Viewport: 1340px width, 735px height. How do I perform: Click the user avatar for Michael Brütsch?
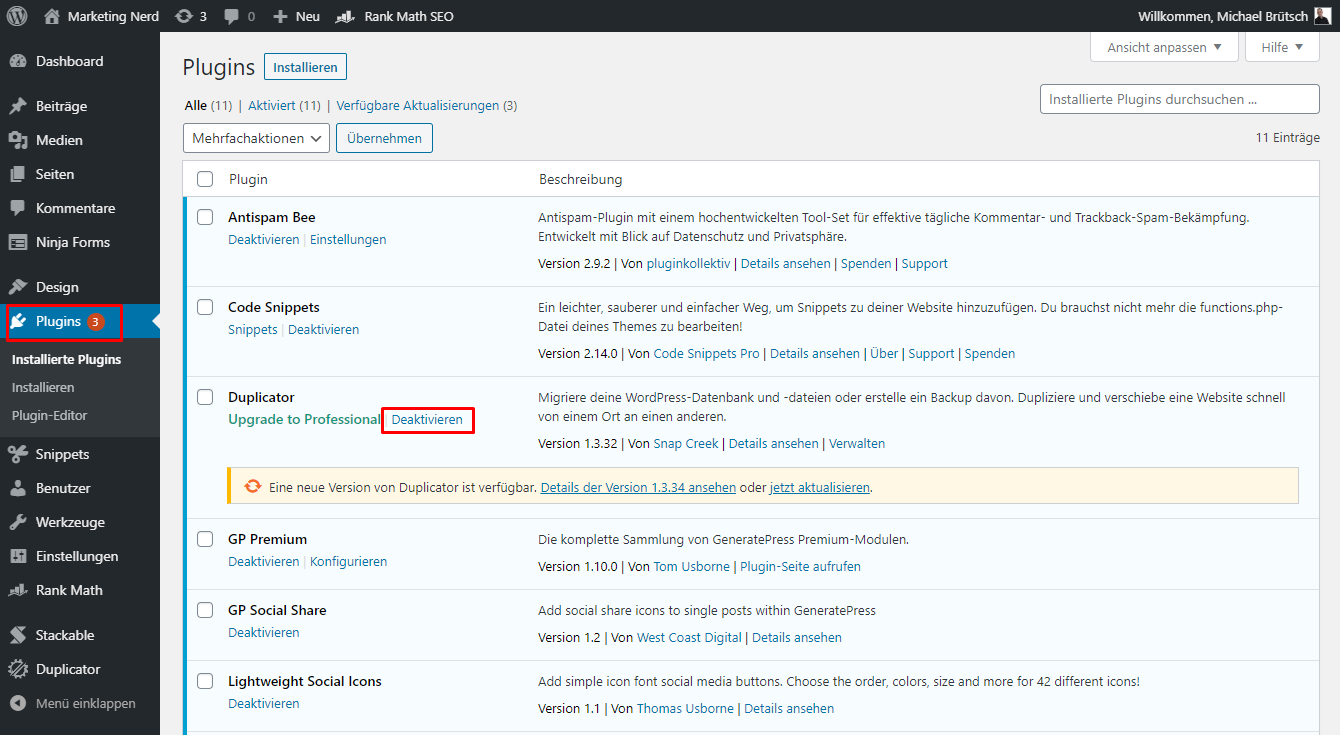(x=1322, y=16)
